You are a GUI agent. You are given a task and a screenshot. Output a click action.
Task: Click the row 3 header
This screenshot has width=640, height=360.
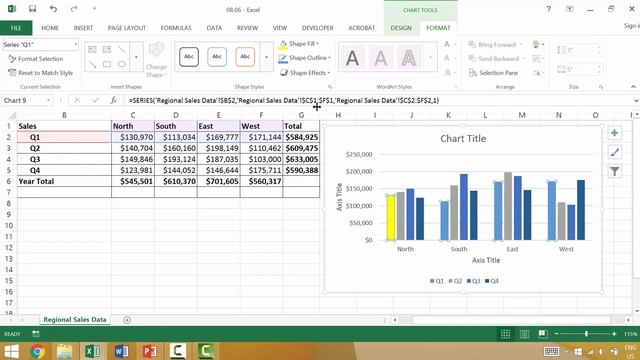click(8, 148)
